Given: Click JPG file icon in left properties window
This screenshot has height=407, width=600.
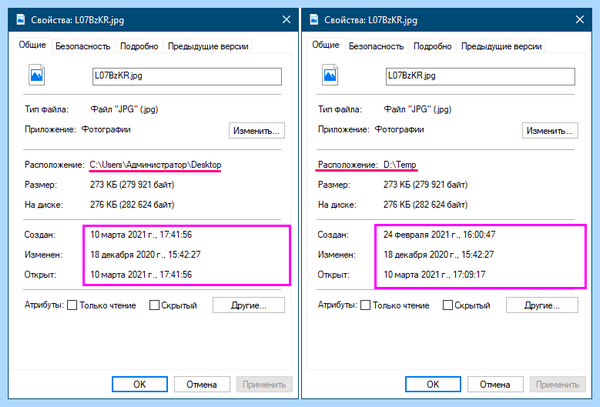Looking at the screenshot, I should tap(36, 75).
